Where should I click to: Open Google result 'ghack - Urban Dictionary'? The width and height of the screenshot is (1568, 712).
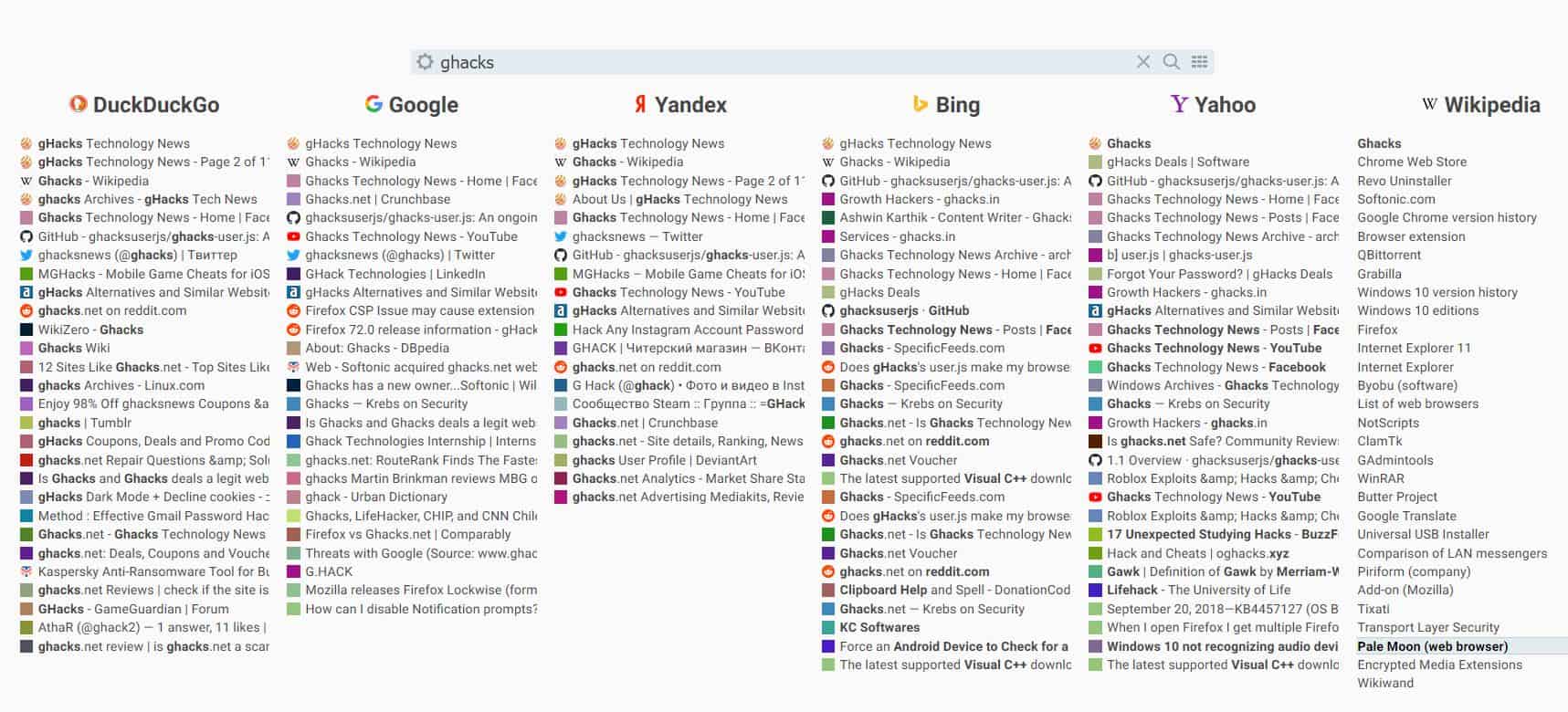tap(376, 497)
